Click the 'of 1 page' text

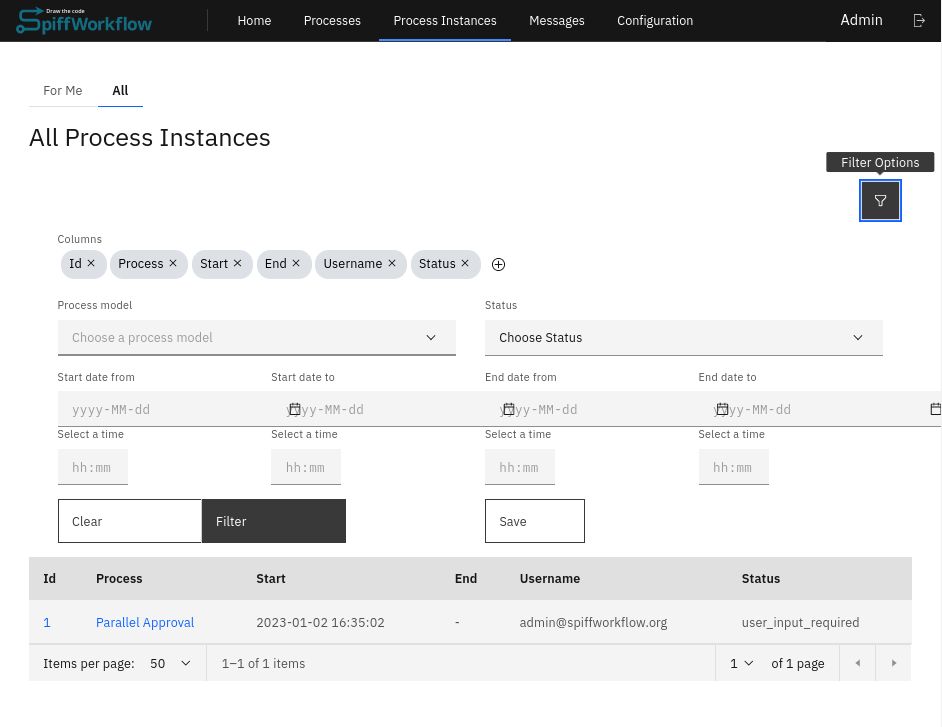tap(797, 663)
